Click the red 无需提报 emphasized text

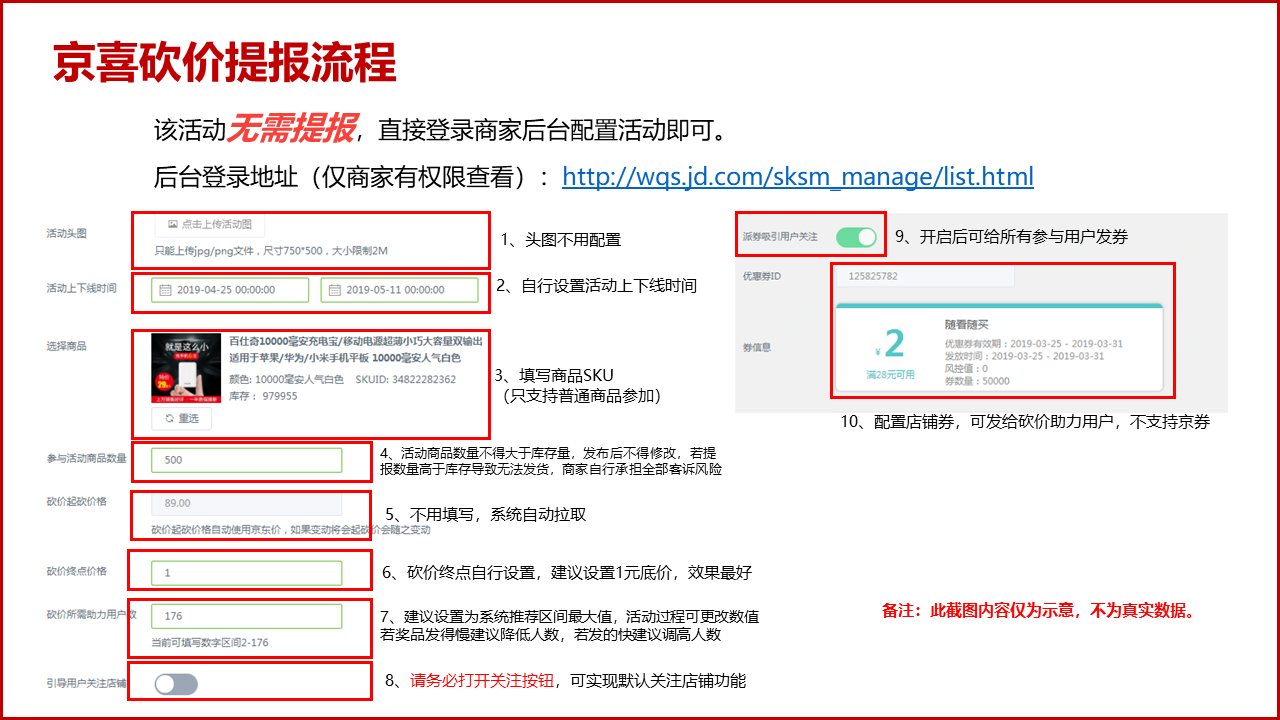pos(291,129)
